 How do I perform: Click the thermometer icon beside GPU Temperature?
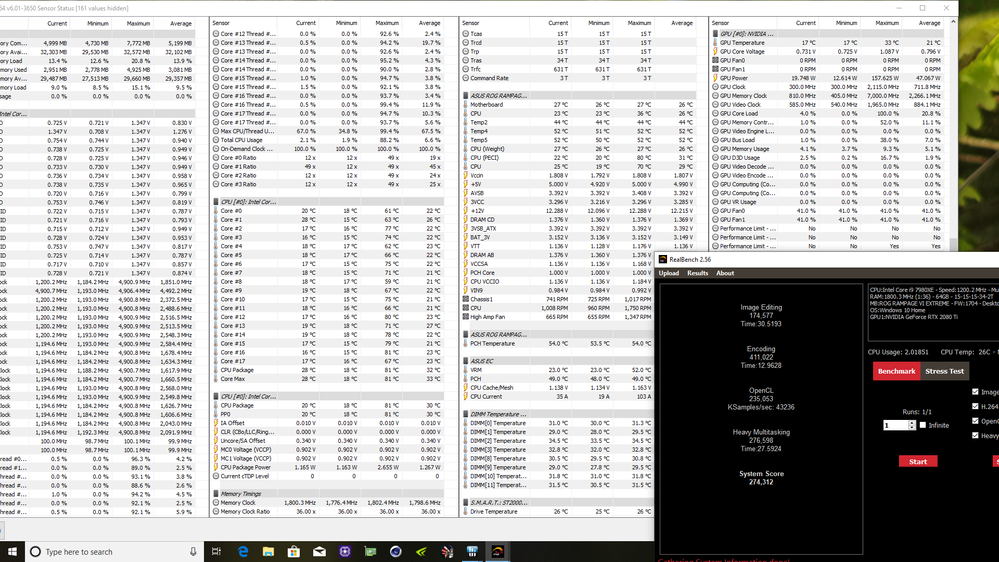click(x=715, y=43)
